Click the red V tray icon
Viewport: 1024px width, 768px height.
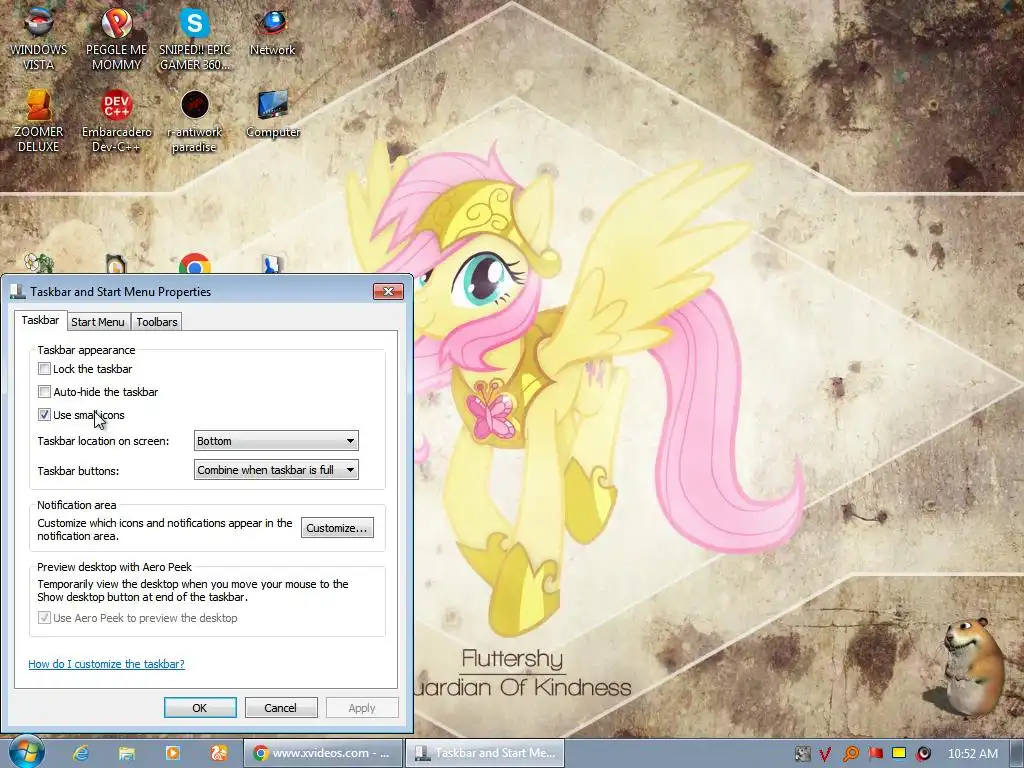[x=825, y=754]
